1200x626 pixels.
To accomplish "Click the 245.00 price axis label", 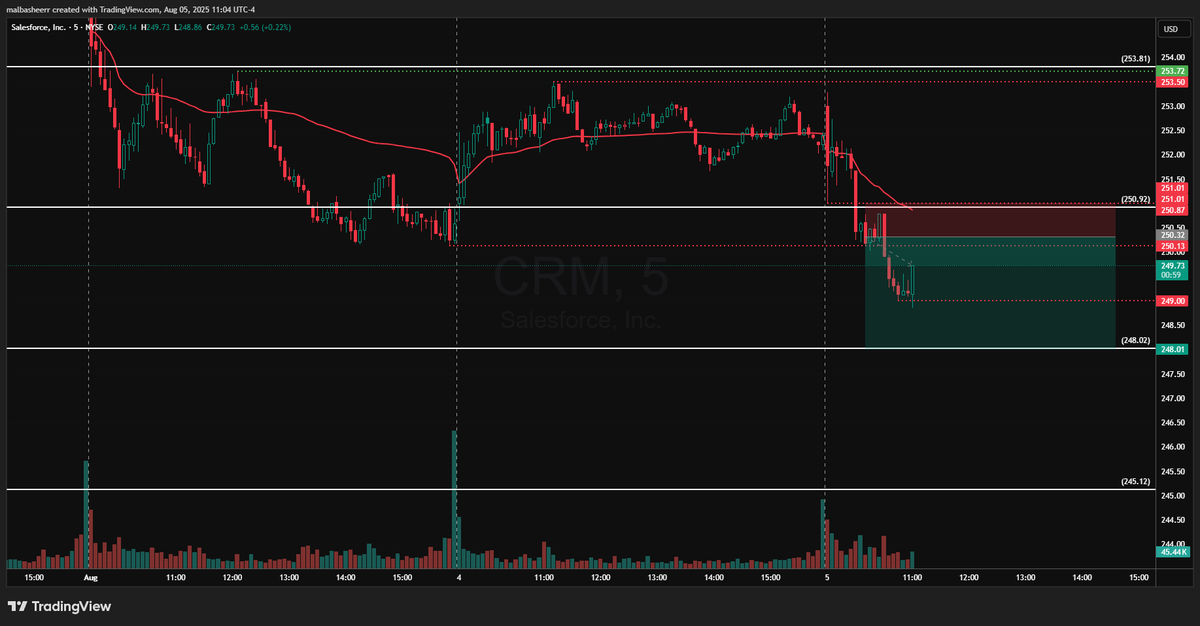I will click(x=1172, y=495).
